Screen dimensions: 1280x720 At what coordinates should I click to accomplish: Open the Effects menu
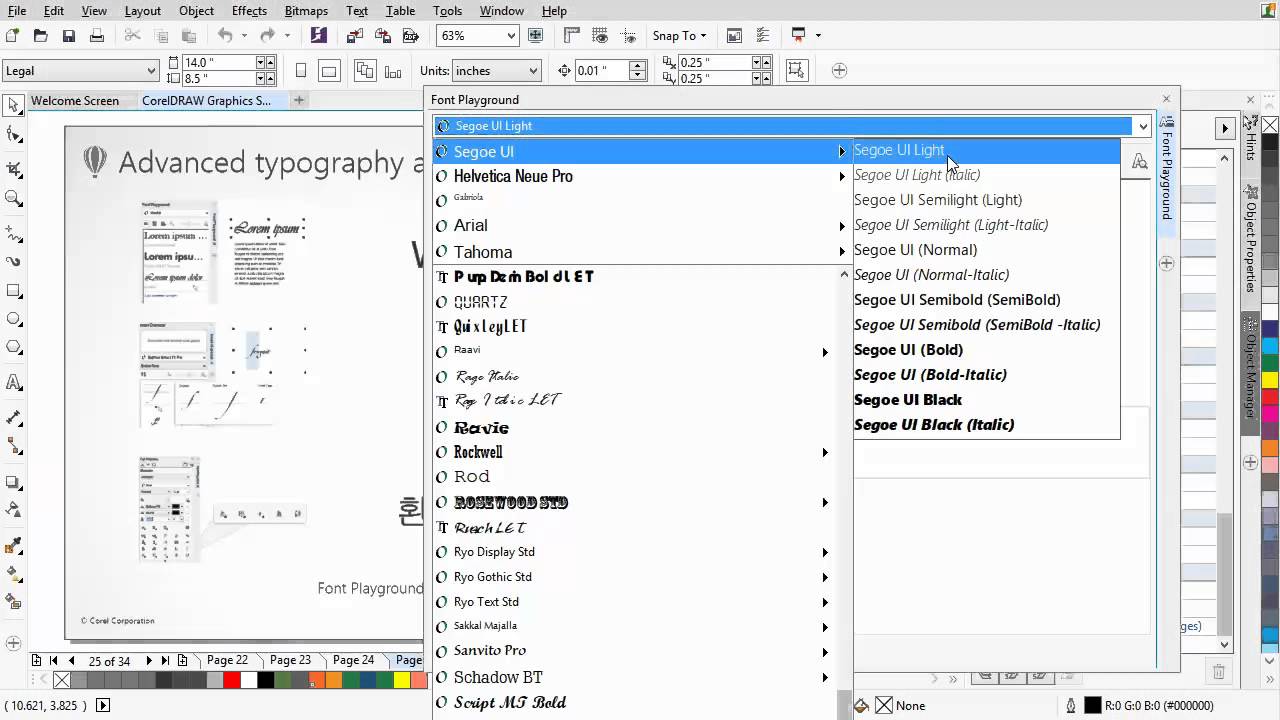pos(248,11)
